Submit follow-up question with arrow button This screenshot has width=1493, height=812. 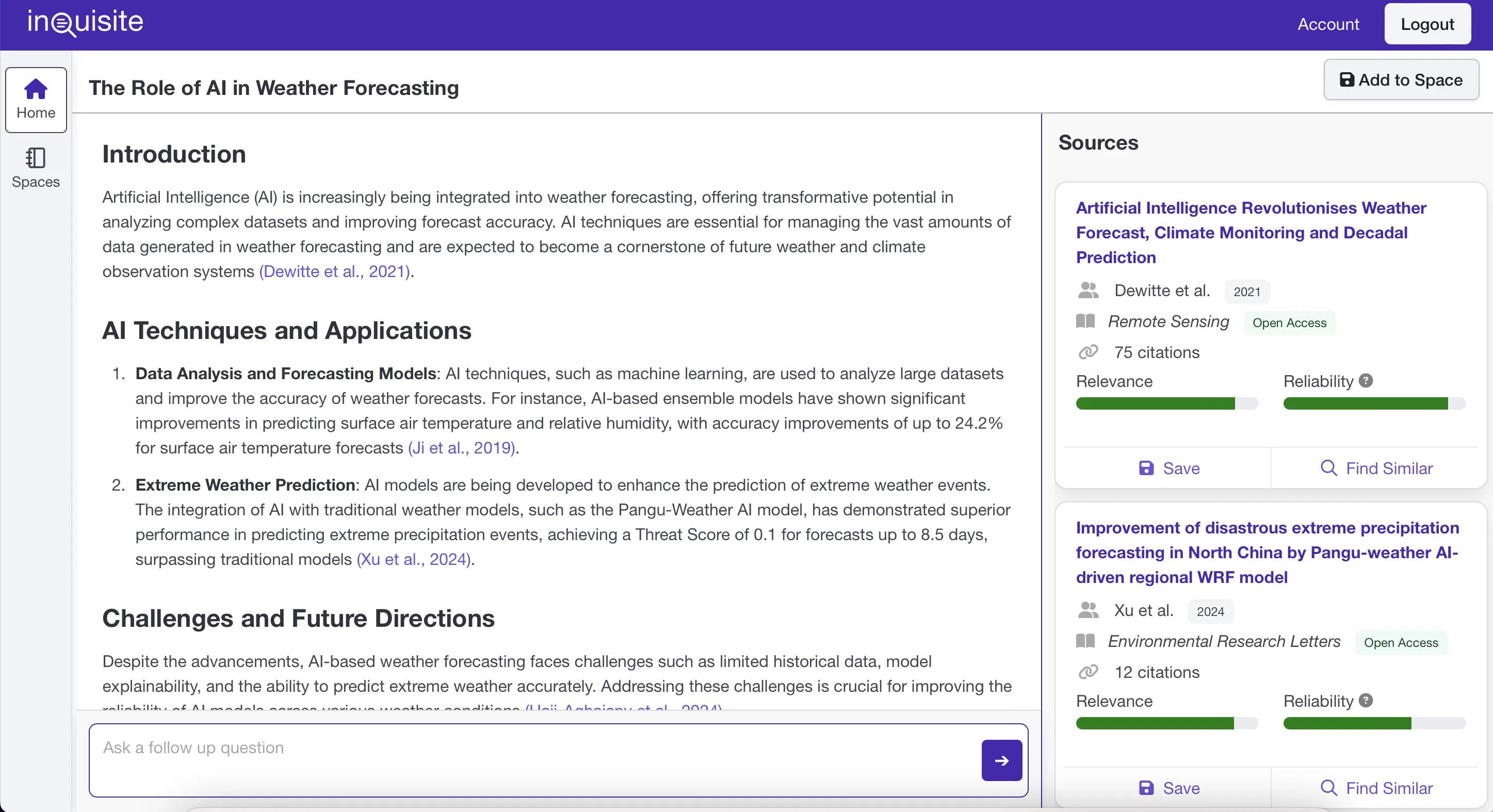1001,760
